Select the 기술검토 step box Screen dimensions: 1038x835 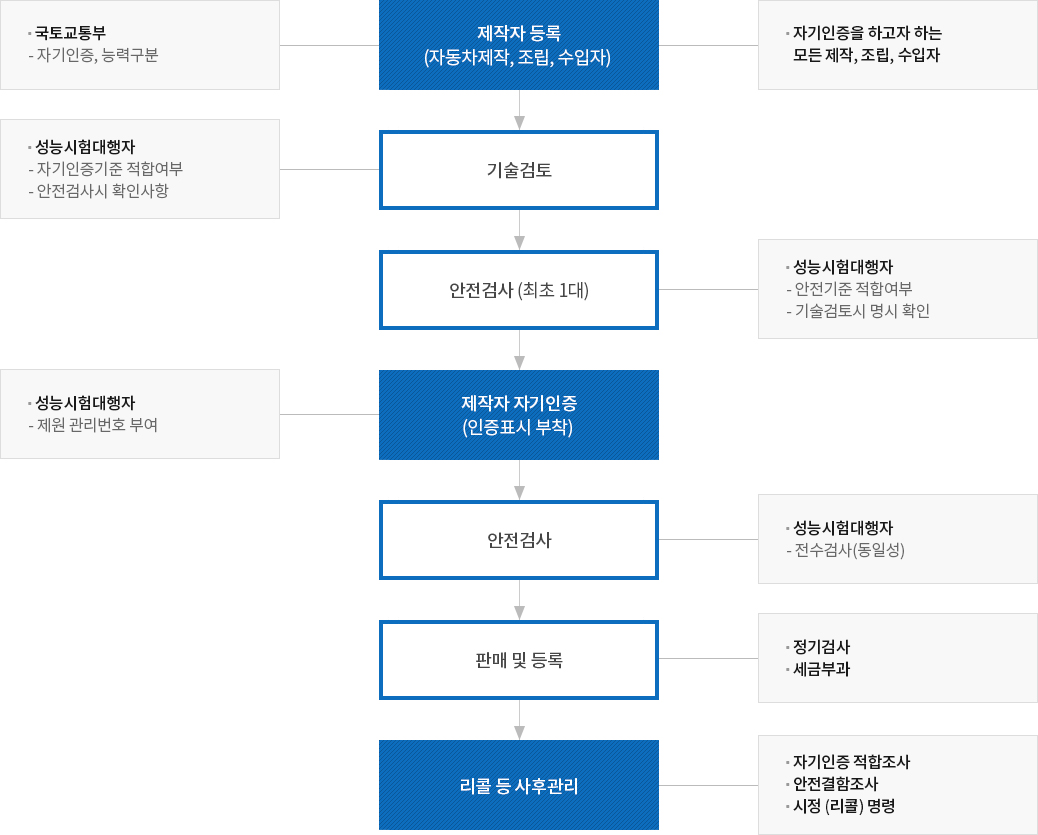[x=518, y=170]
